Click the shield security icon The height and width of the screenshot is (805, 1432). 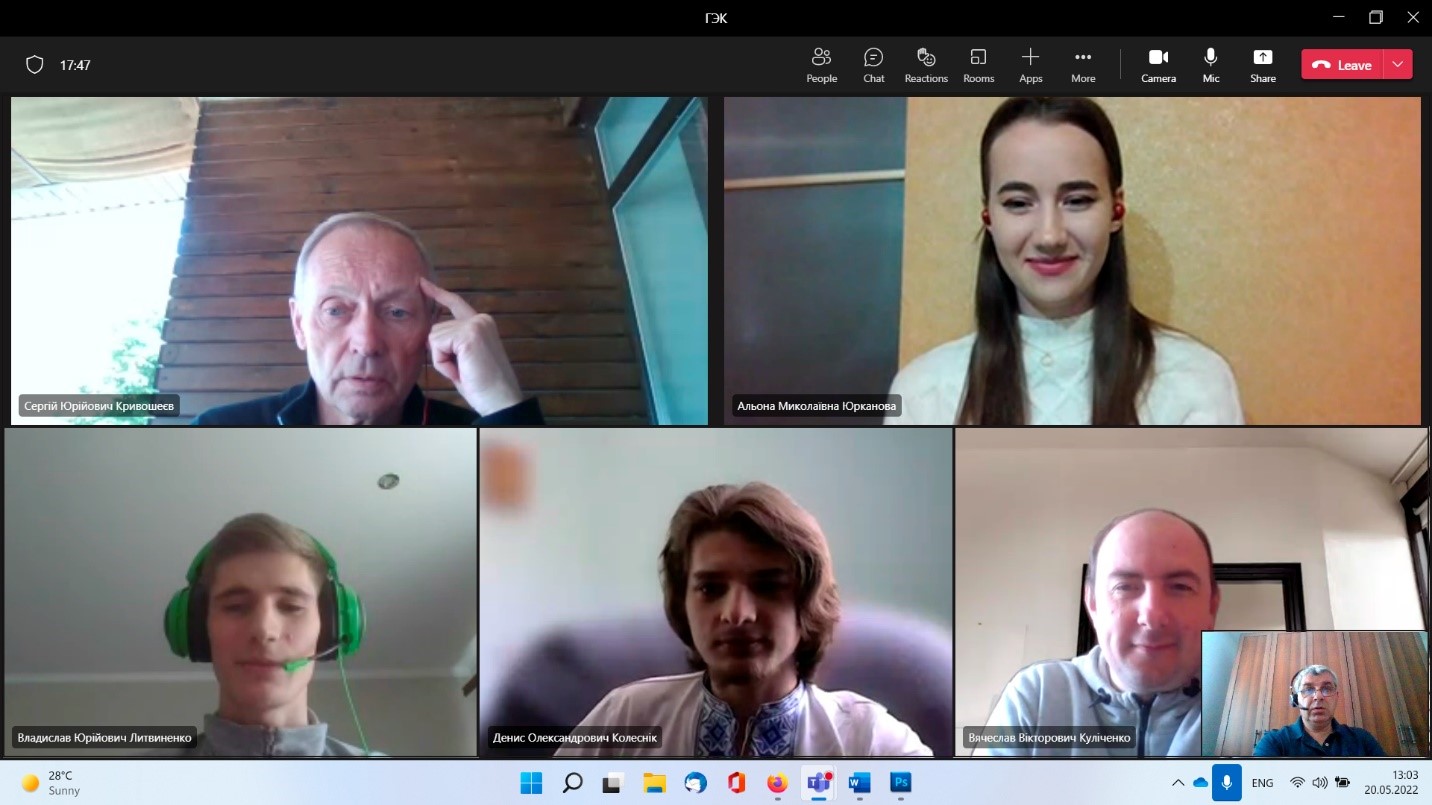pyautogui.click(x=35, y=65)
